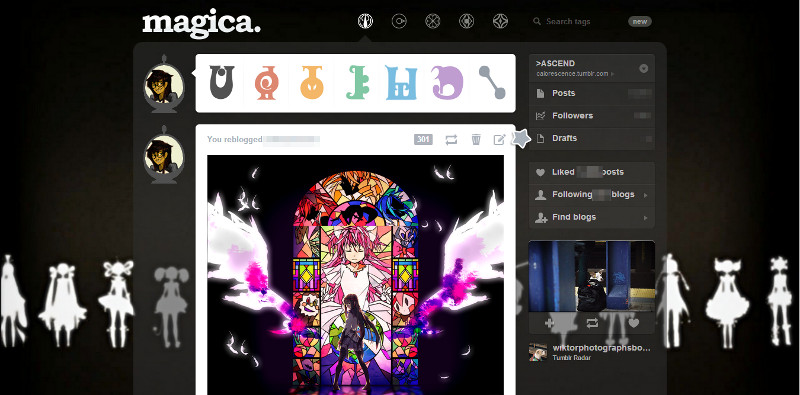
Task: Click the 'You reblogged' text
Action: click(x=235, y=139)
